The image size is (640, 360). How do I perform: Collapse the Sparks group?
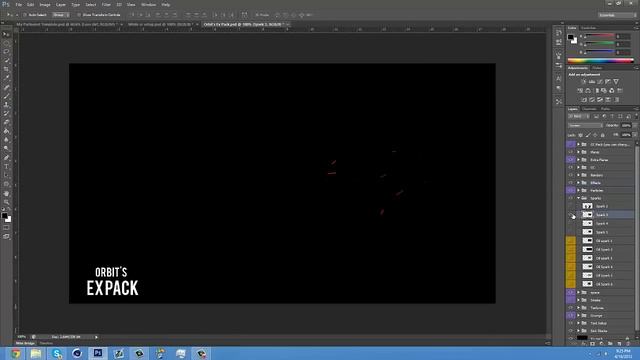coord(578,198)
